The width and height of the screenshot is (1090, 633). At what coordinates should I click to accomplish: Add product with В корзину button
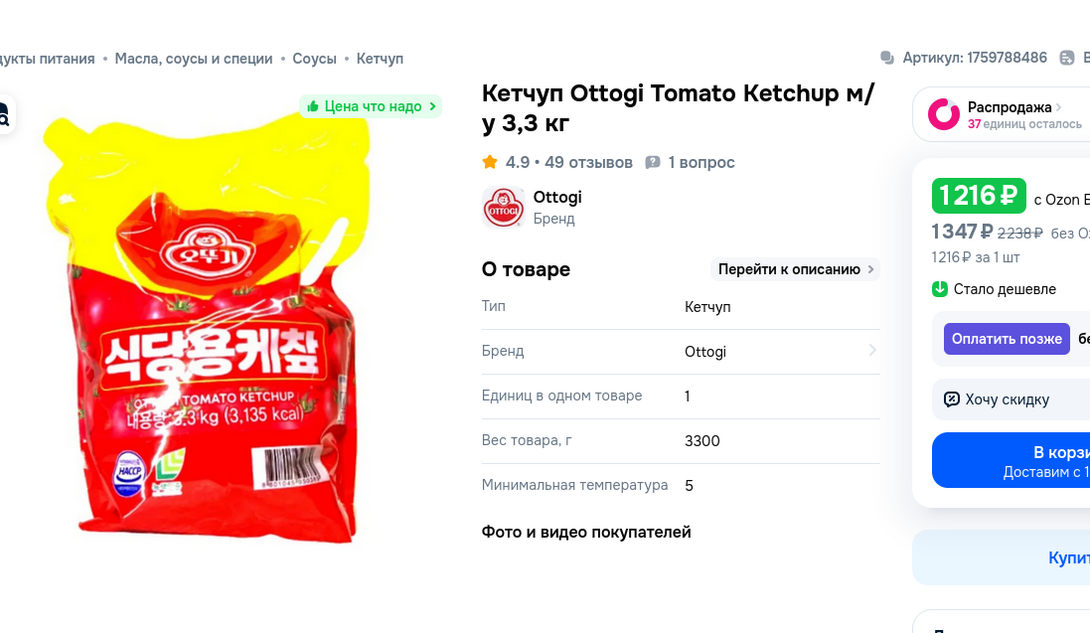point(1011,461)
